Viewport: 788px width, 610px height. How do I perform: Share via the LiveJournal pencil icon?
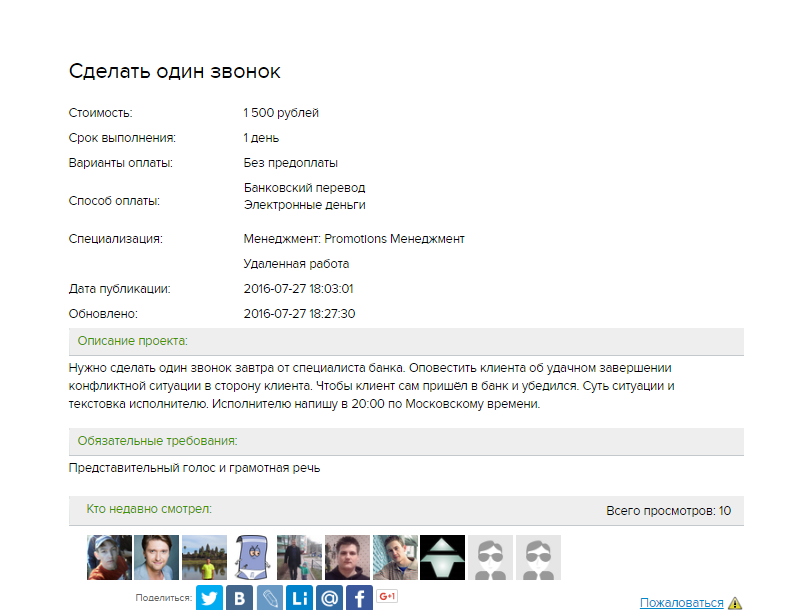coord(269,598)
